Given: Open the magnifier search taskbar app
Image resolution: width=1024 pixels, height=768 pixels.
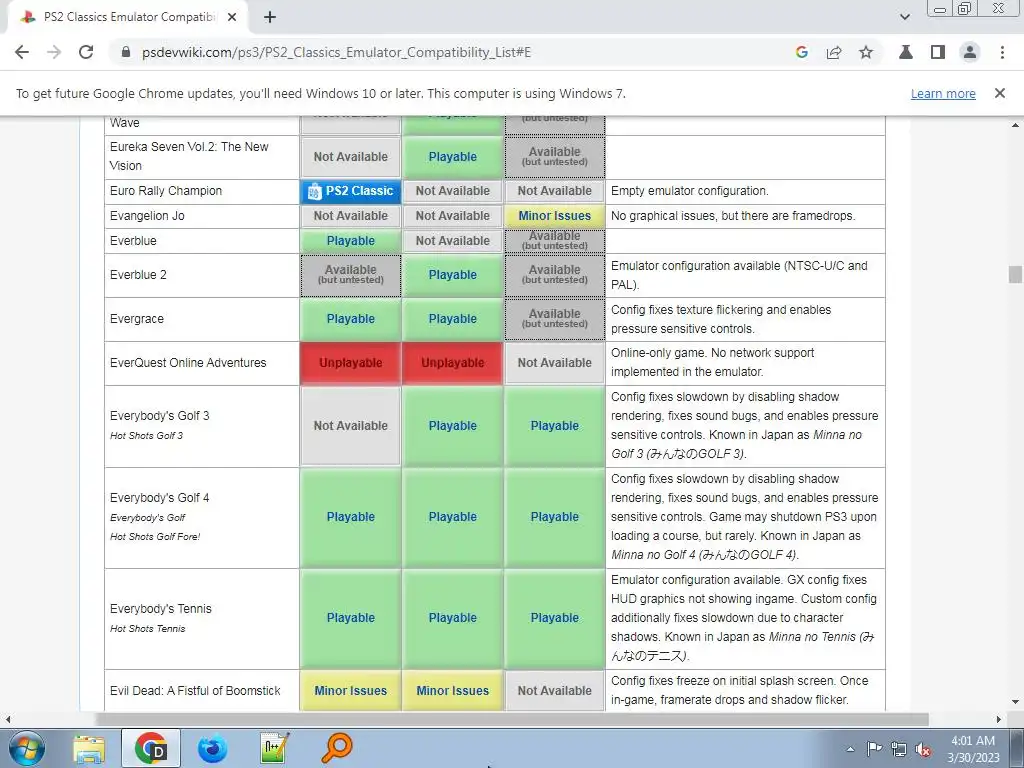Looking at the screenshot, I should pyautogui.click(x=336, y=748).
